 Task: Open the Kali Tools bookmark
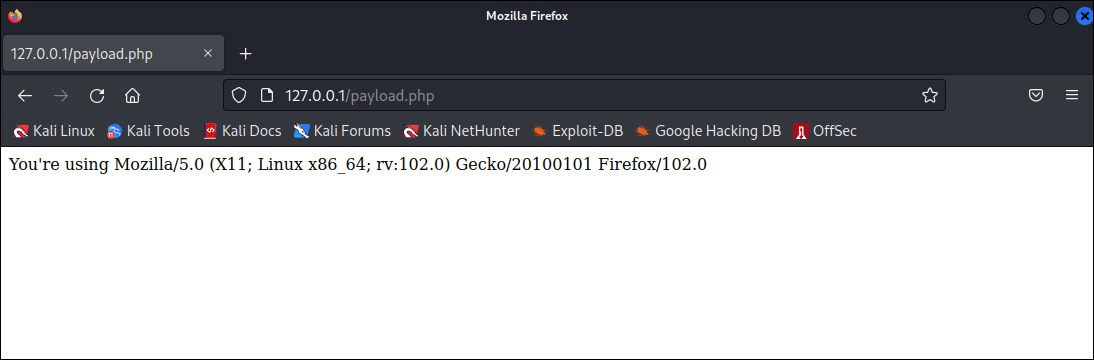click(148, 130)
